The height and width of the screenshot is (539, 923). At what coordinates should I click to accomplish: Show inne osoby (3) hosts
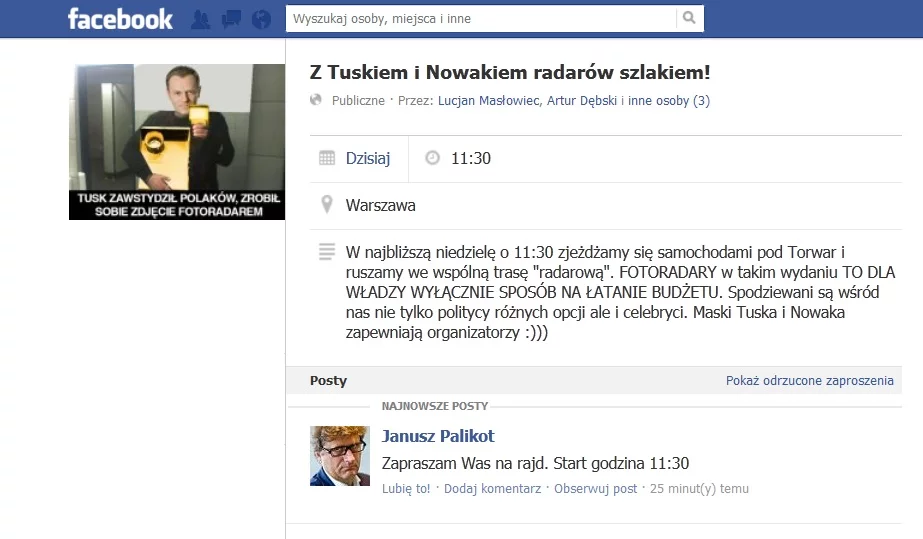pyautogui.click(x=669, y=101)
